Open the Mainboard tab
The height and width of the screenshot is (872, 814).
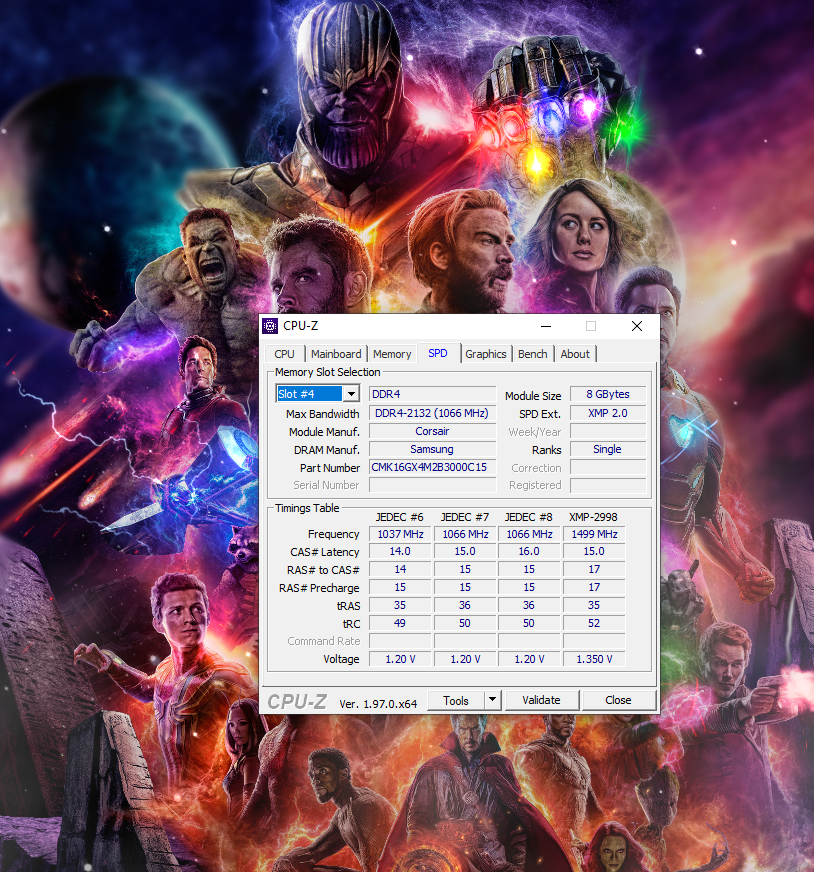pyautogui.click(x=336, y=354)
